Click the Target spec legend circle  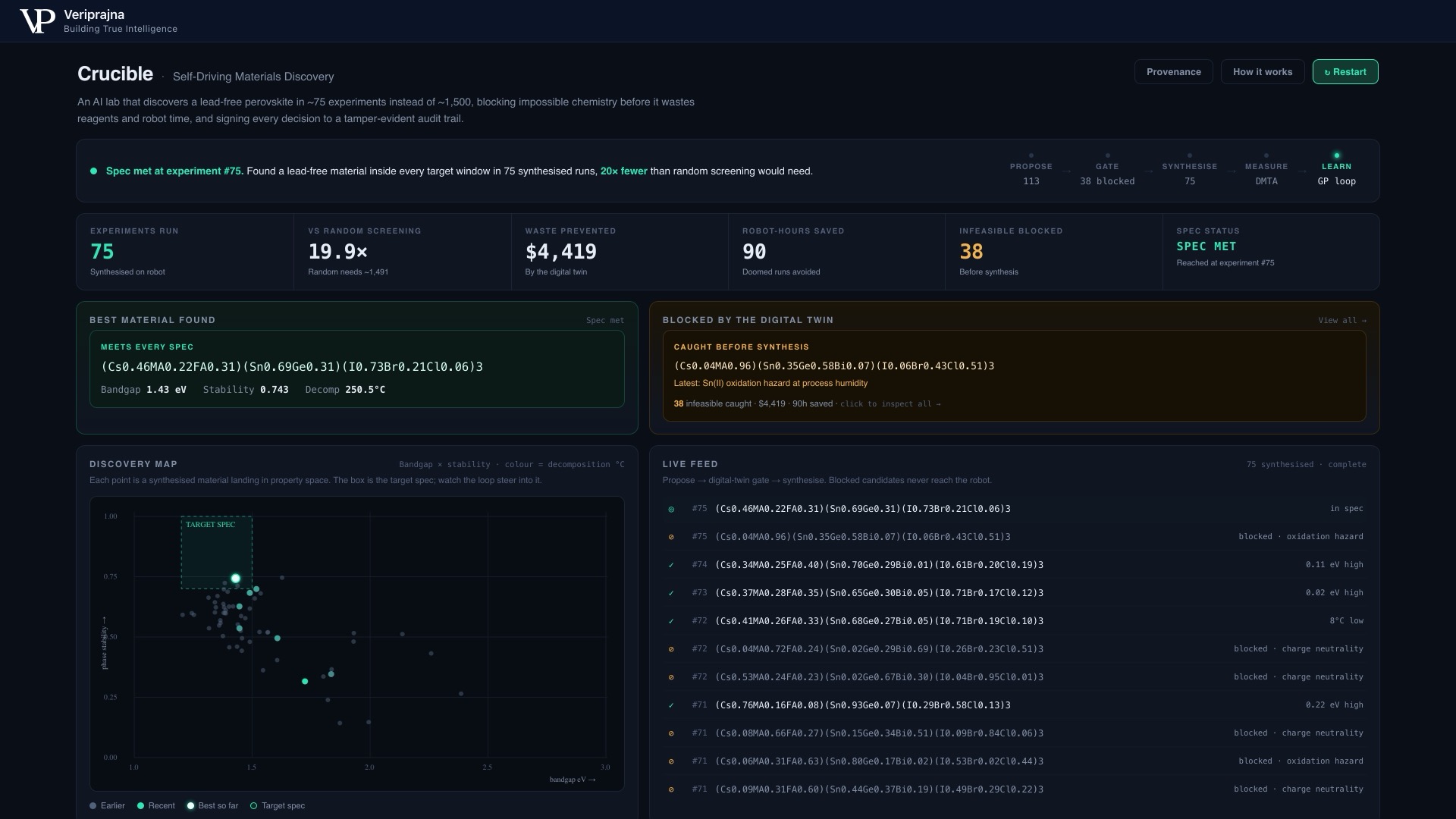(254, 806)
